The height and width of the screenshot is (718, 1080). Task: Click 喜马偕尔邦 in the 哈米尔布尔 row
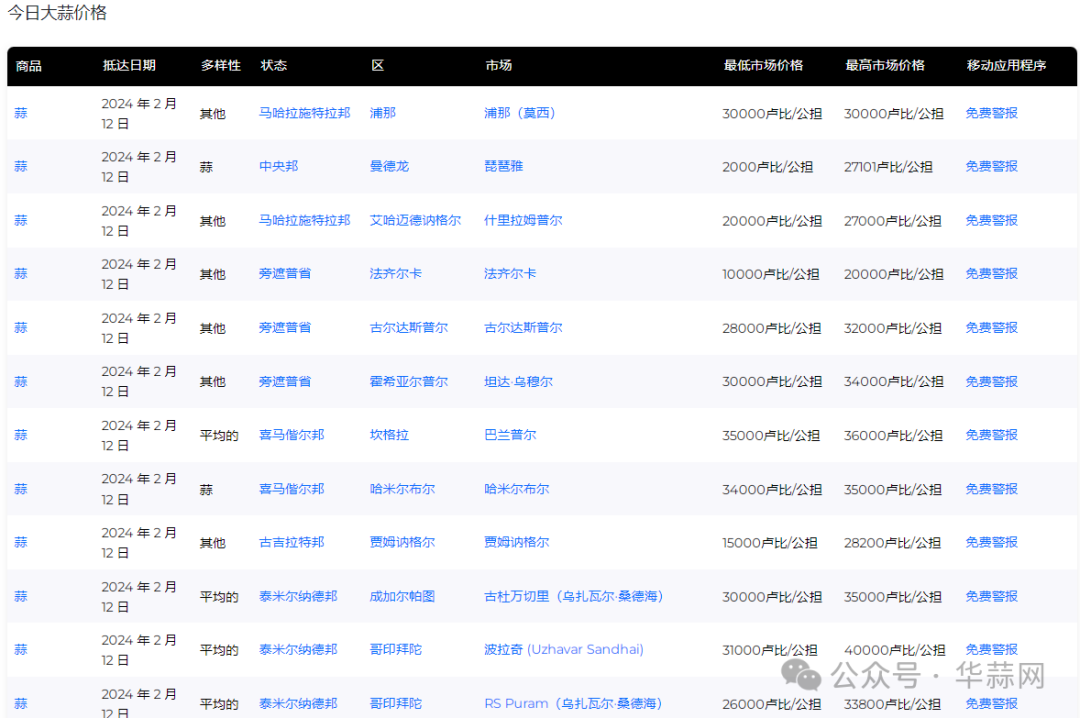pos(291,489)
